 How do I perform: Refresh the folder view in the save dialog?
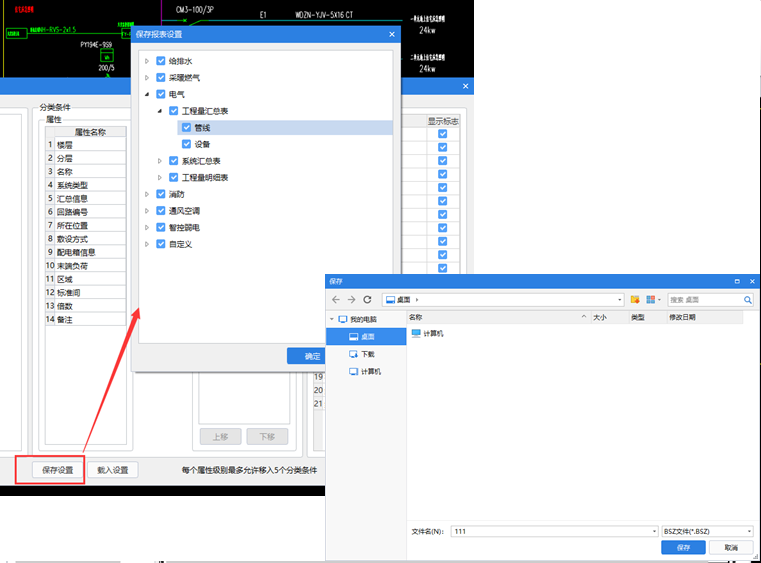(367, 299)
